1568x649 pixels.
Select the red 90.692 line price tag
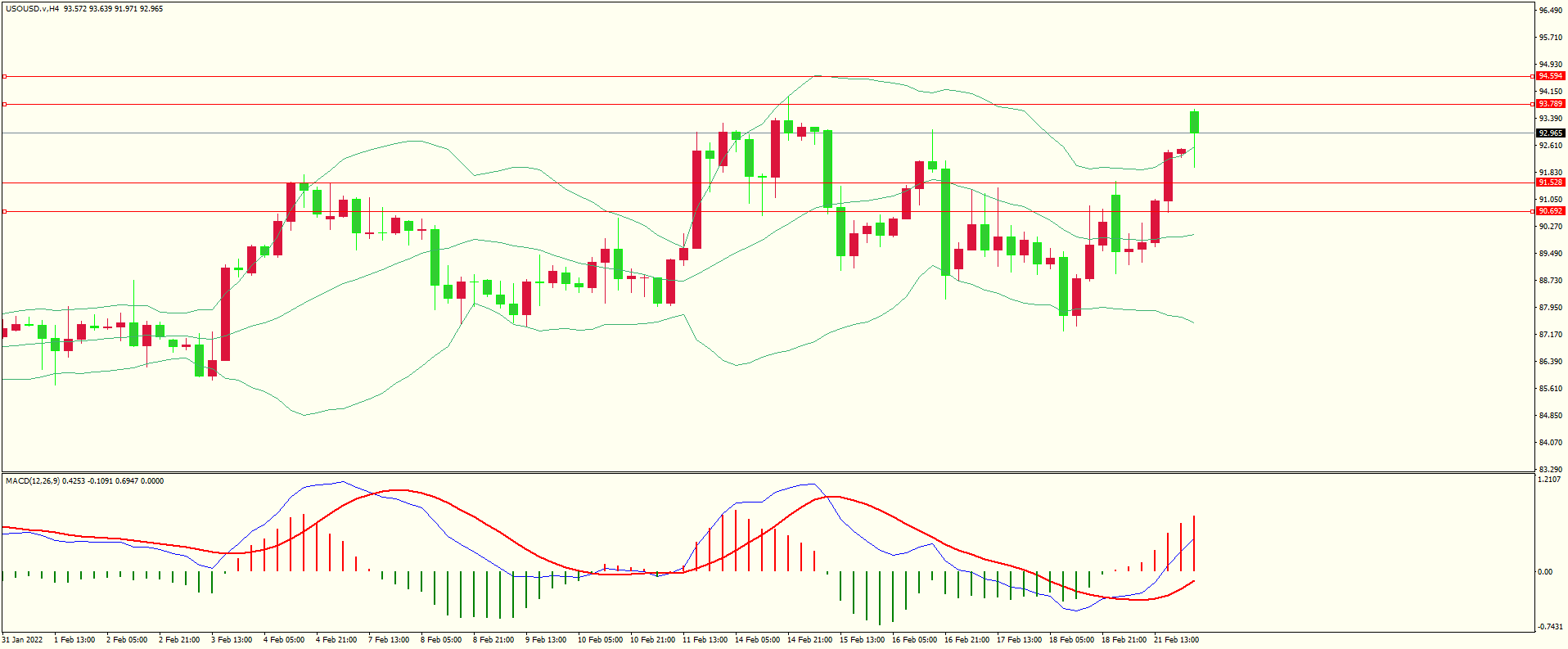(x=1550, y=211)
